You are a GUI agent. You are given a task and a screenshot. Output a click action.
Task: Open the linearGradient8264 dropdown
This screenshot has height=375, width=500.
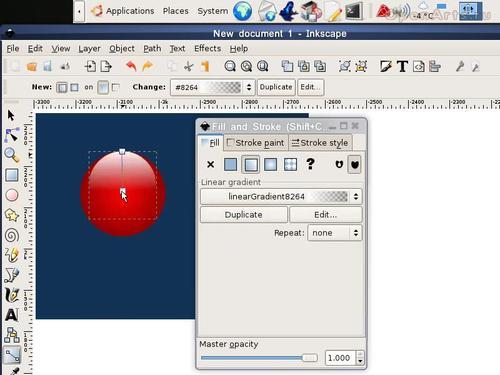point(281,196)
